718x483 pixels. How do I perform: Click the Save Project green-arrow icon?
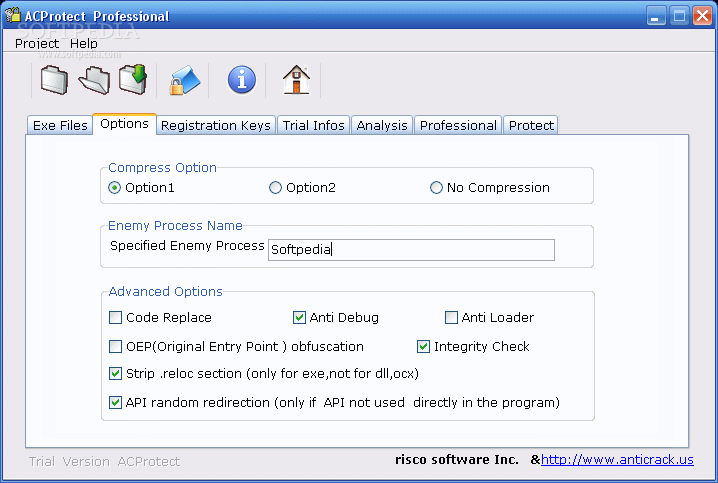(133, 79)
